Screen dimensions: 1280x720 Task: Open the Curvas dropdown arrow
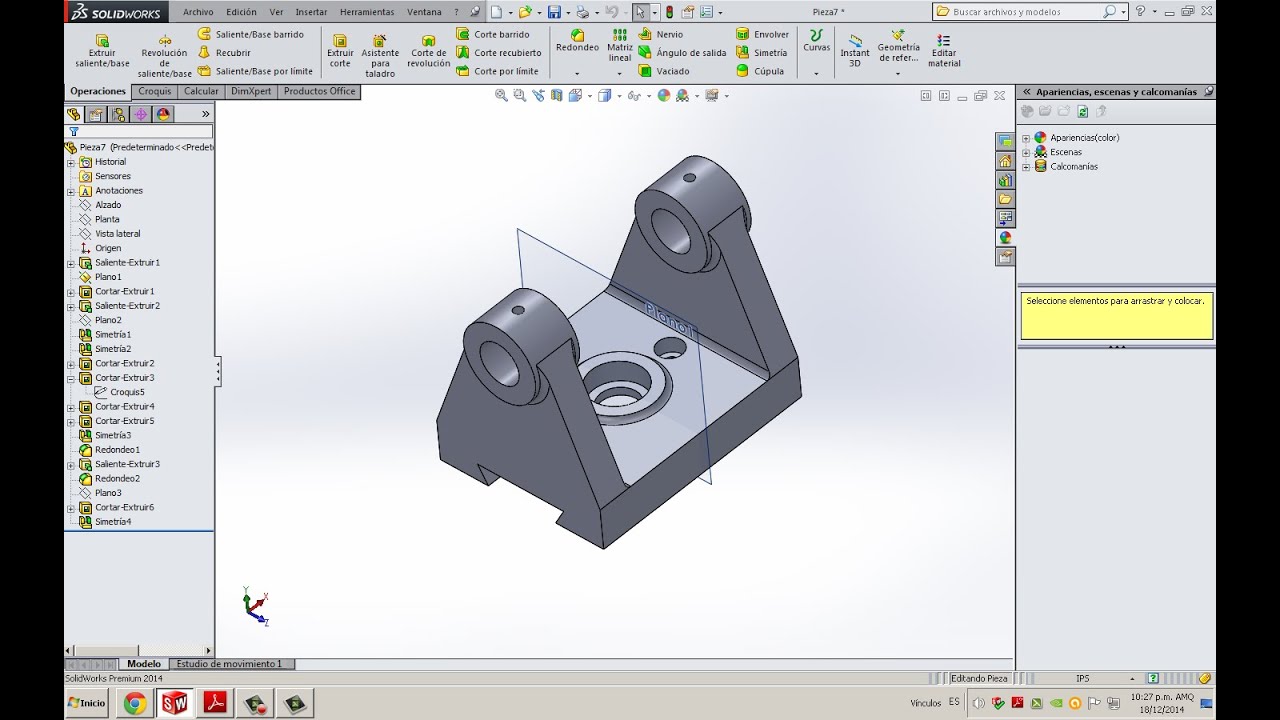click(x=816, y=73)
